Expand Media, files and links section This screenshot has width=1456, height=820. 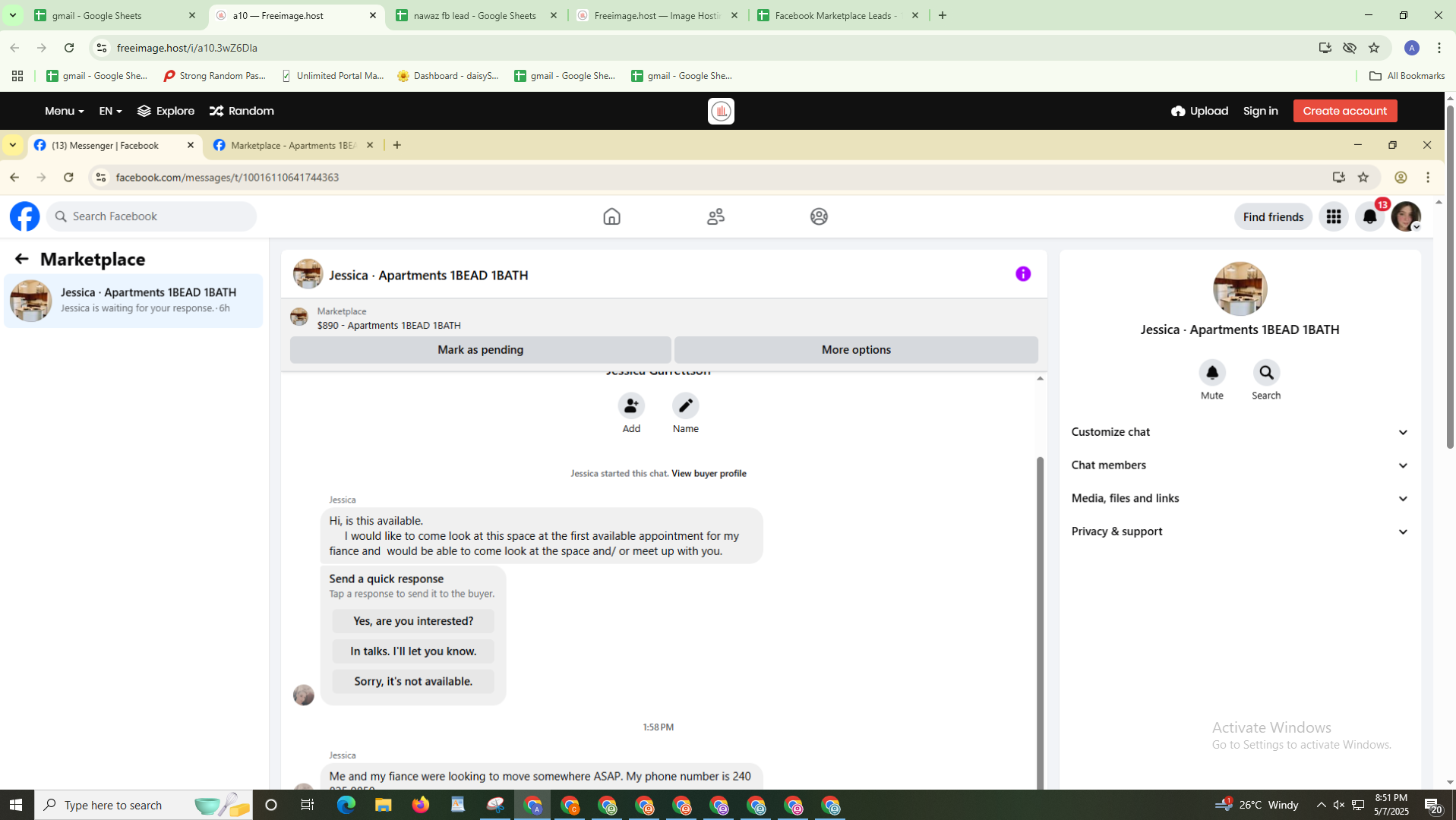pyautogui.click(x=1240, y=498)
